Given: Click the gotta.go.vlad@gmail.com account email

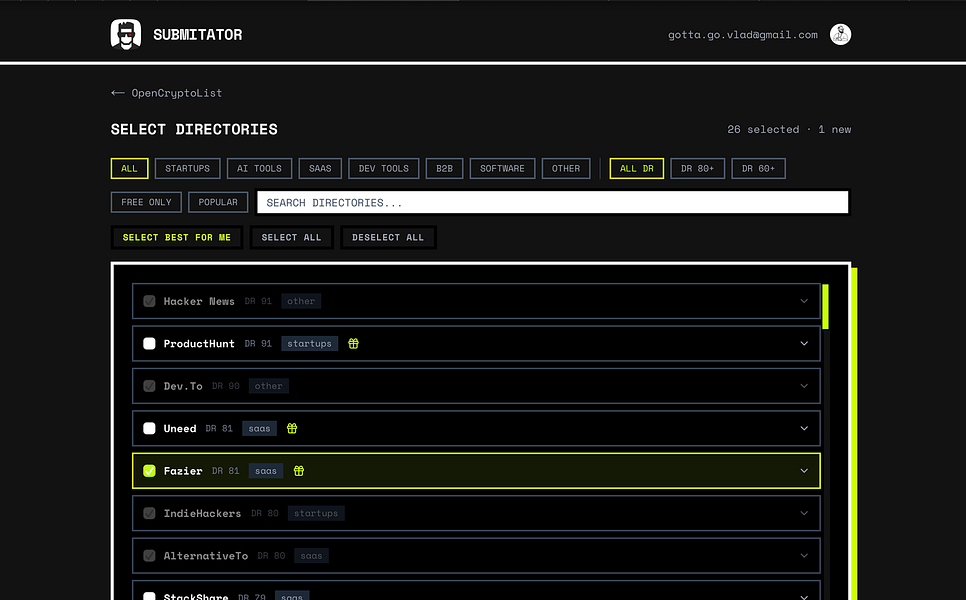Looking at the screenshot, I should [x=743, y=35].
